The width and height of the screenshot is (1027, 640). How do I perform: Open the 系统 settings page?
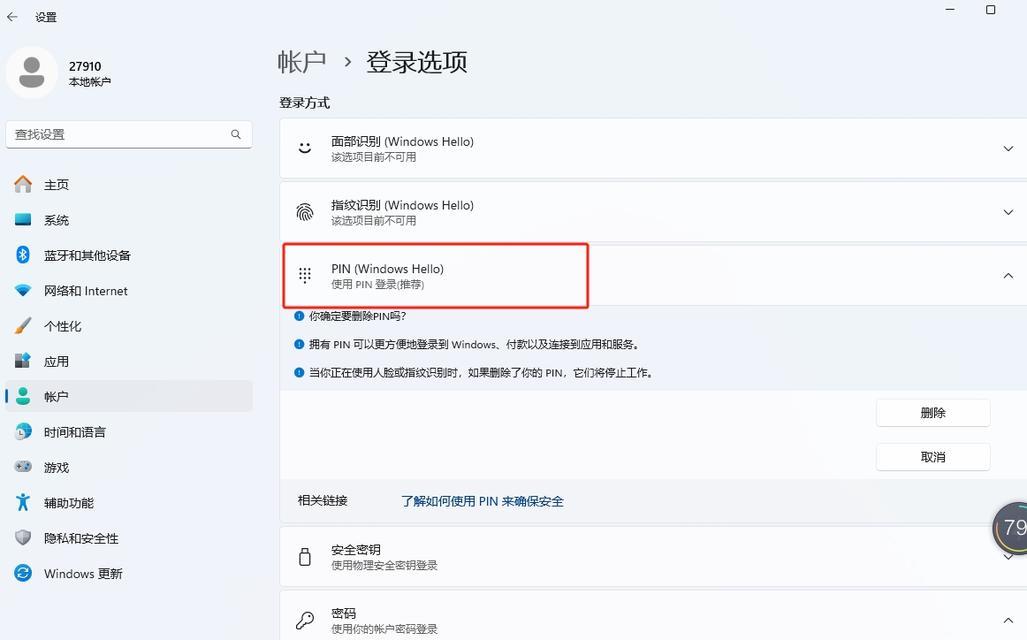[x=128, y=220]
